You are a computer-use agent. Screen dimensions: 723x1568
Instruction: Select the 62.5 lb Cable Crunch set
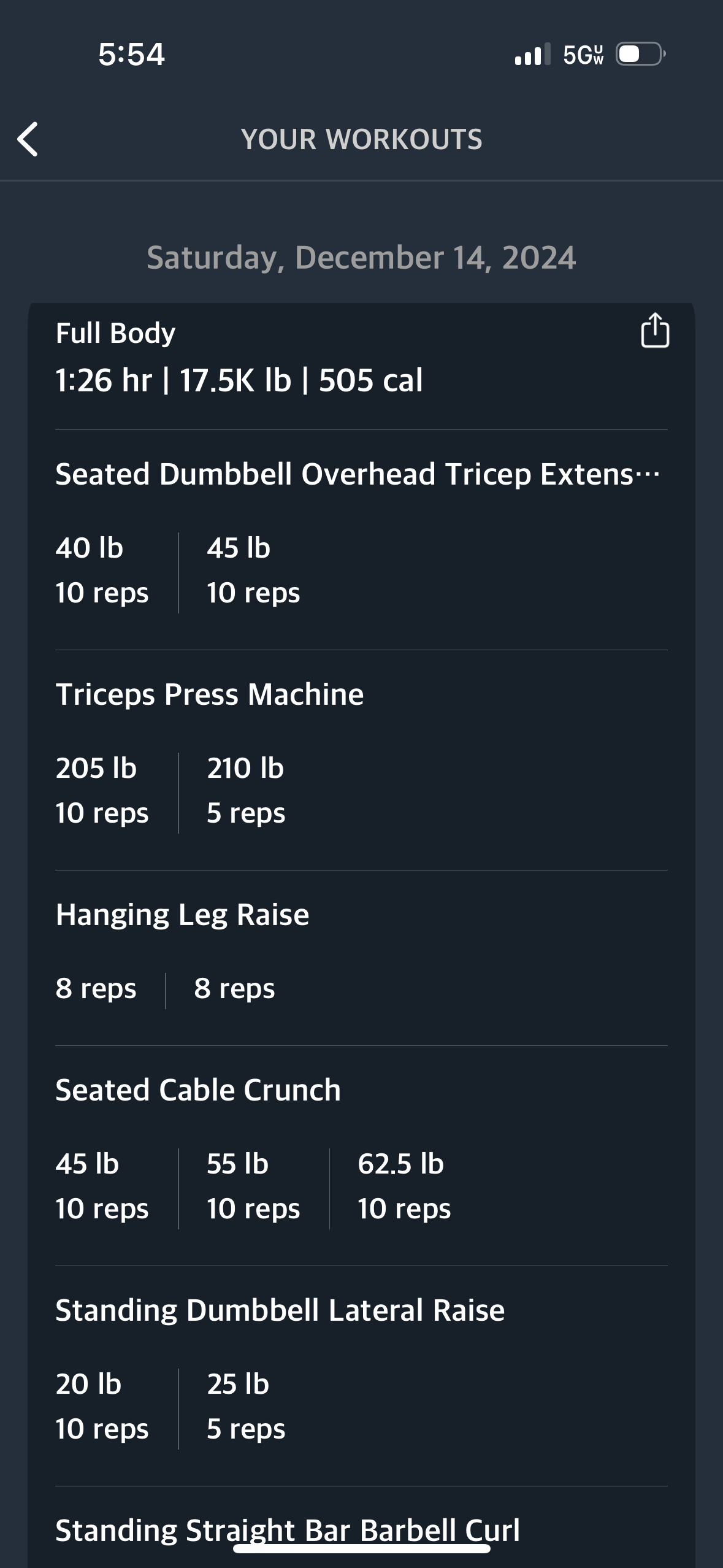coord(404,1186)
